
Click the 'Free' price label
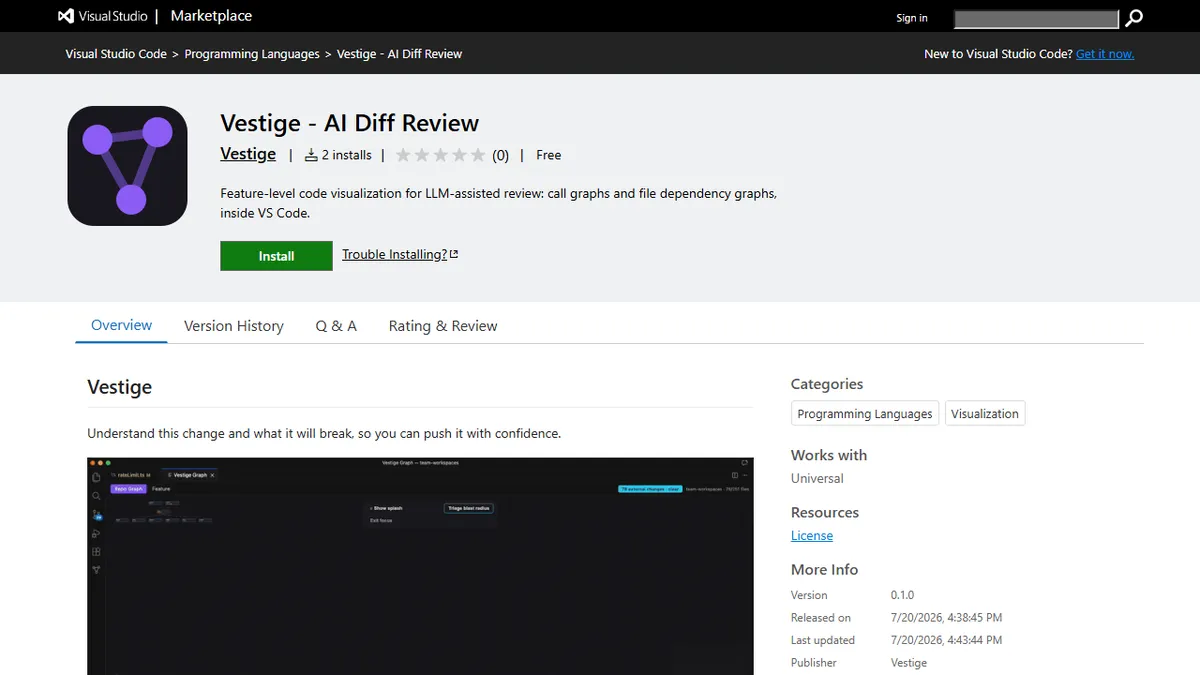pos(549,155)
